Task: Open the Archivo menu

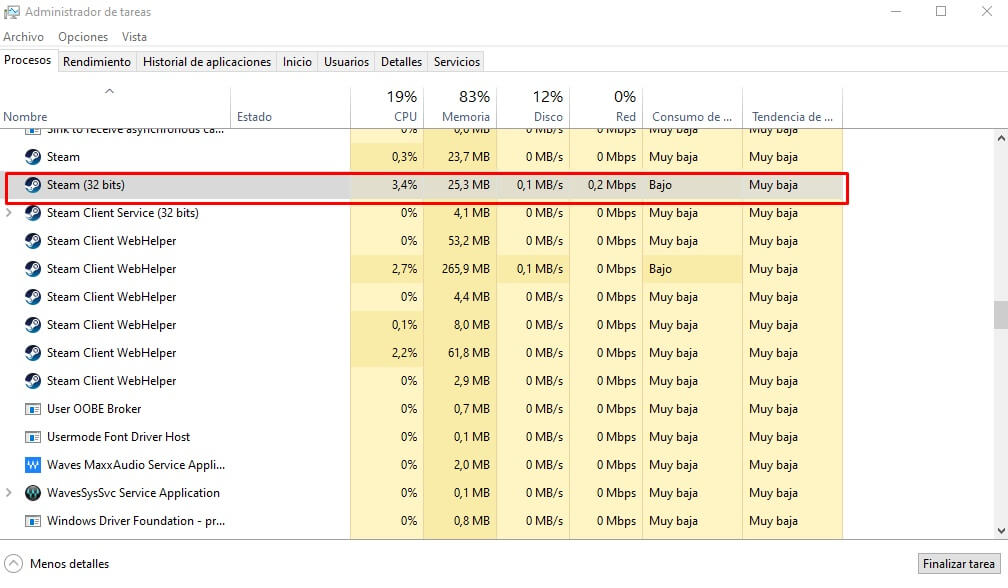Action: click(x=24, y=37)
